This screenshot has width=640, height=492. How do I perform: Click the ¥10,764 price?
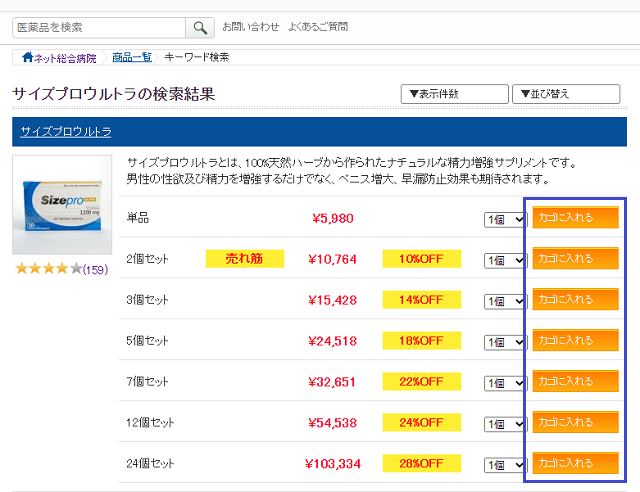coord(333,259)
